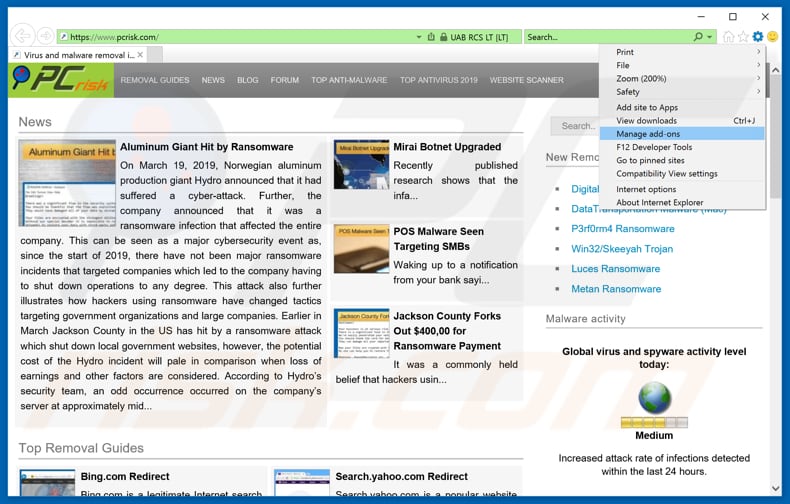Click the page scrollbar down arrow
The image size is (790, 504).
pyautogui.click(x=775, y=488)
